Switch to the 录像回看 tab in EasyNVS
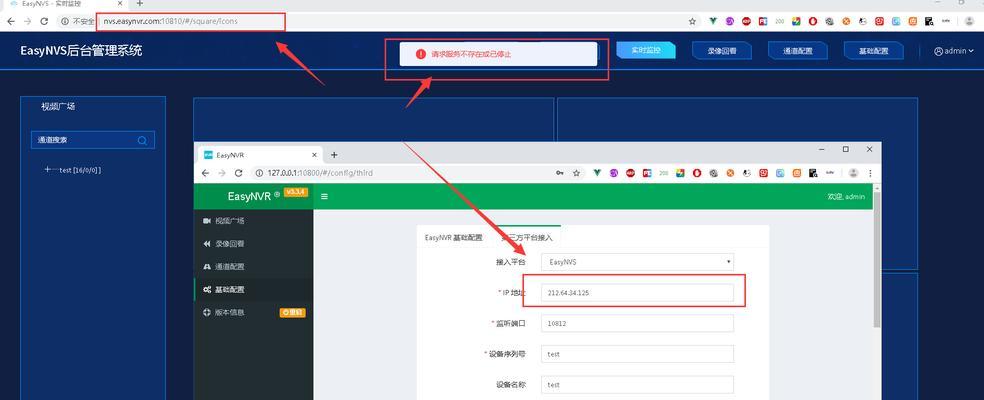Image resolution: width=984 pixels, height=400 pixels. [x=722, y=51]
